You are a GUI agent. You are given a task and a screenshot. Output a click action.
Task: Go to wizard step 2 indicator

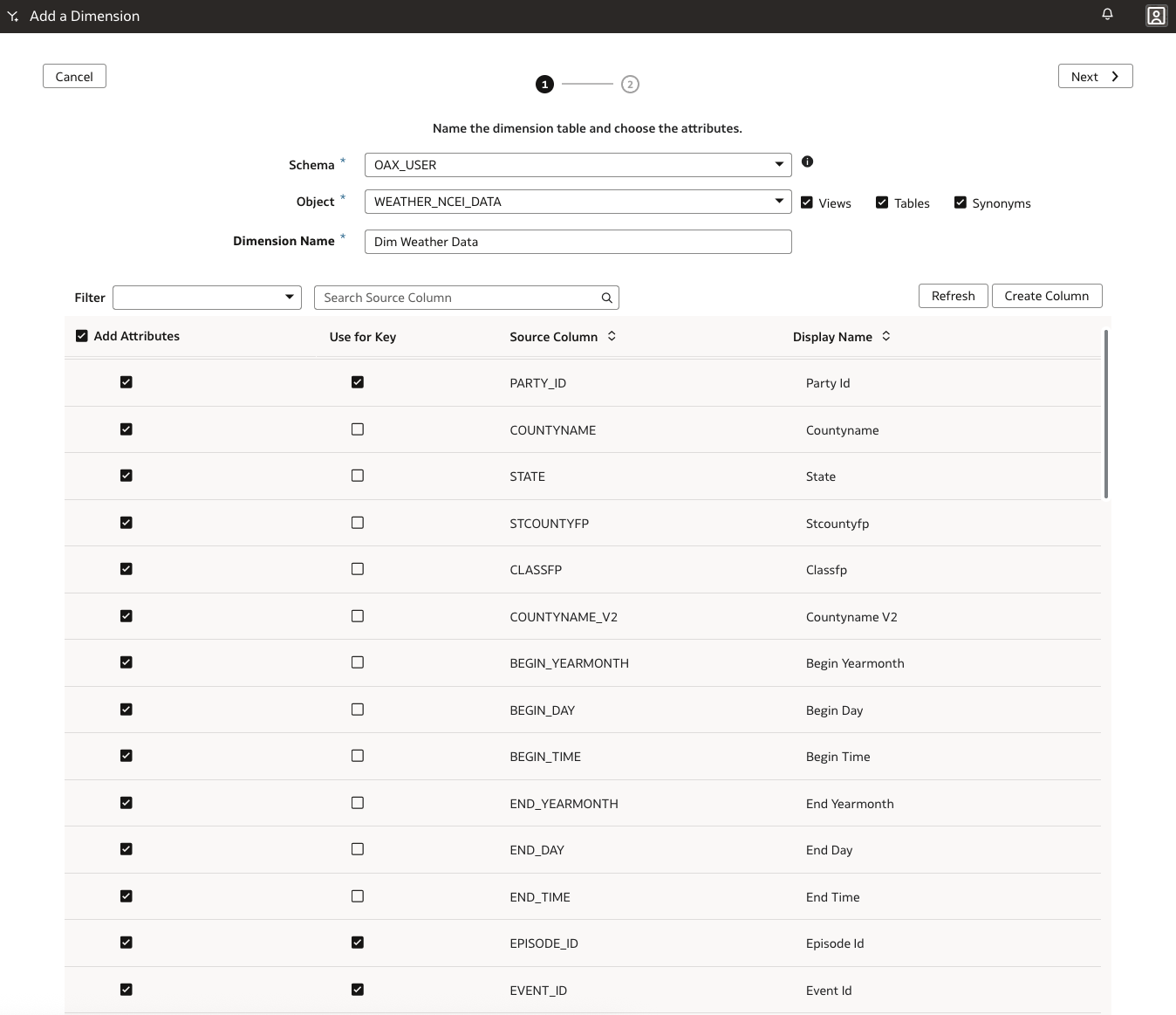coord(630,85)
